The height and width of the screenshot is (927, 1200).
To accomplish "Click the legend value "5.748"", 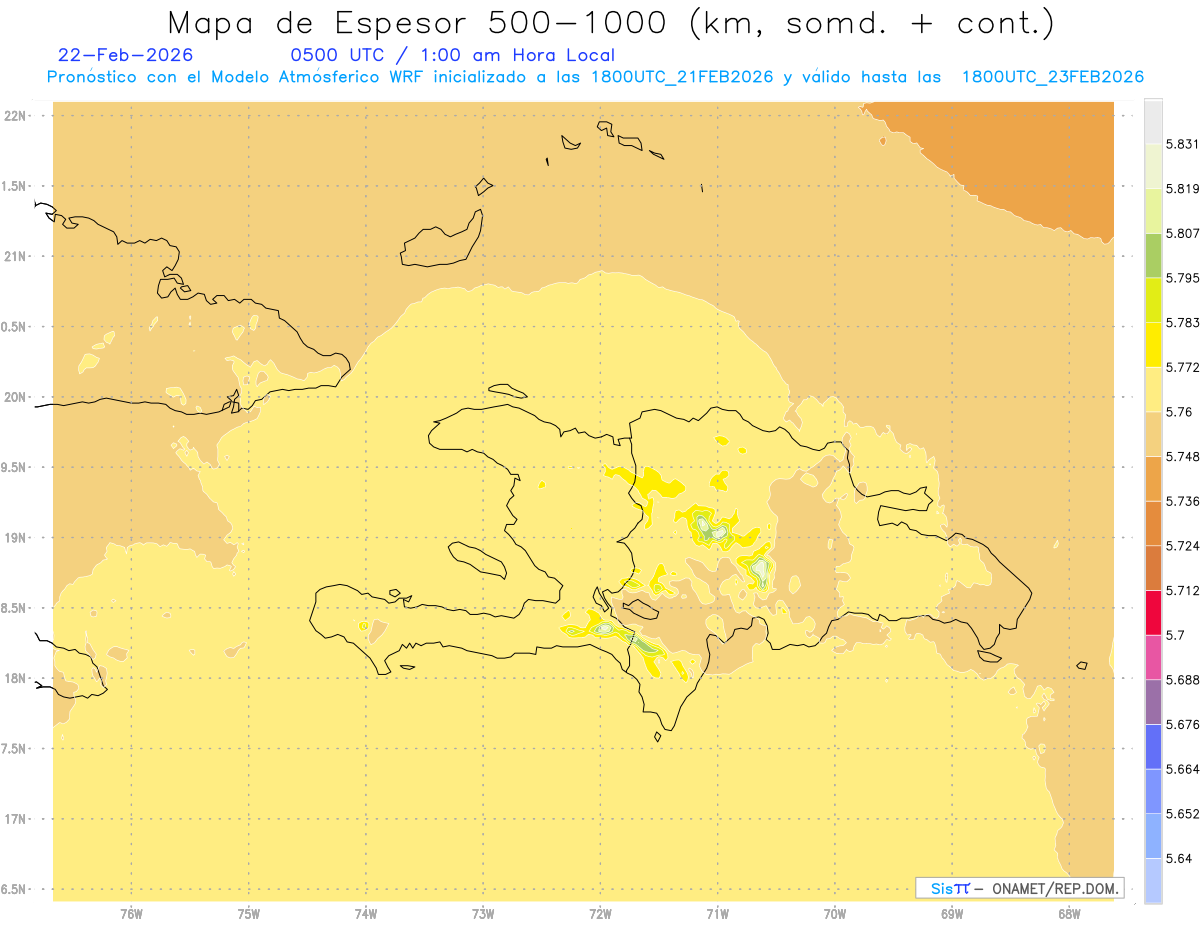I will point(1183,456).
